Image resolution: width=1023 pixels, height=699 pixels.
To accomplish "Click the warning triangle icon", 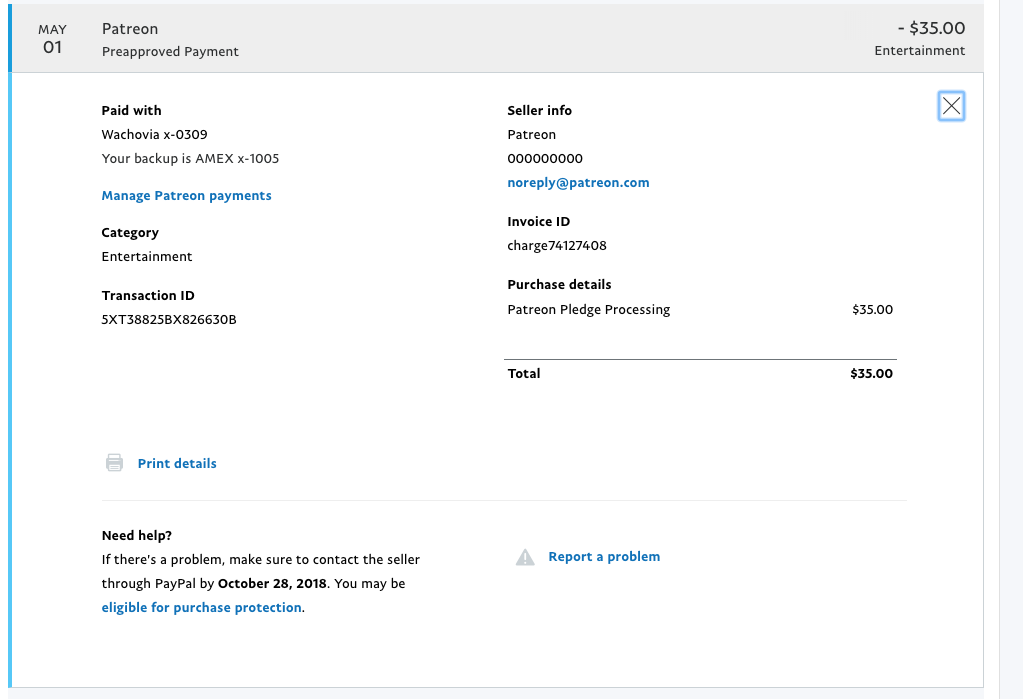I will [x=525, y=557].
